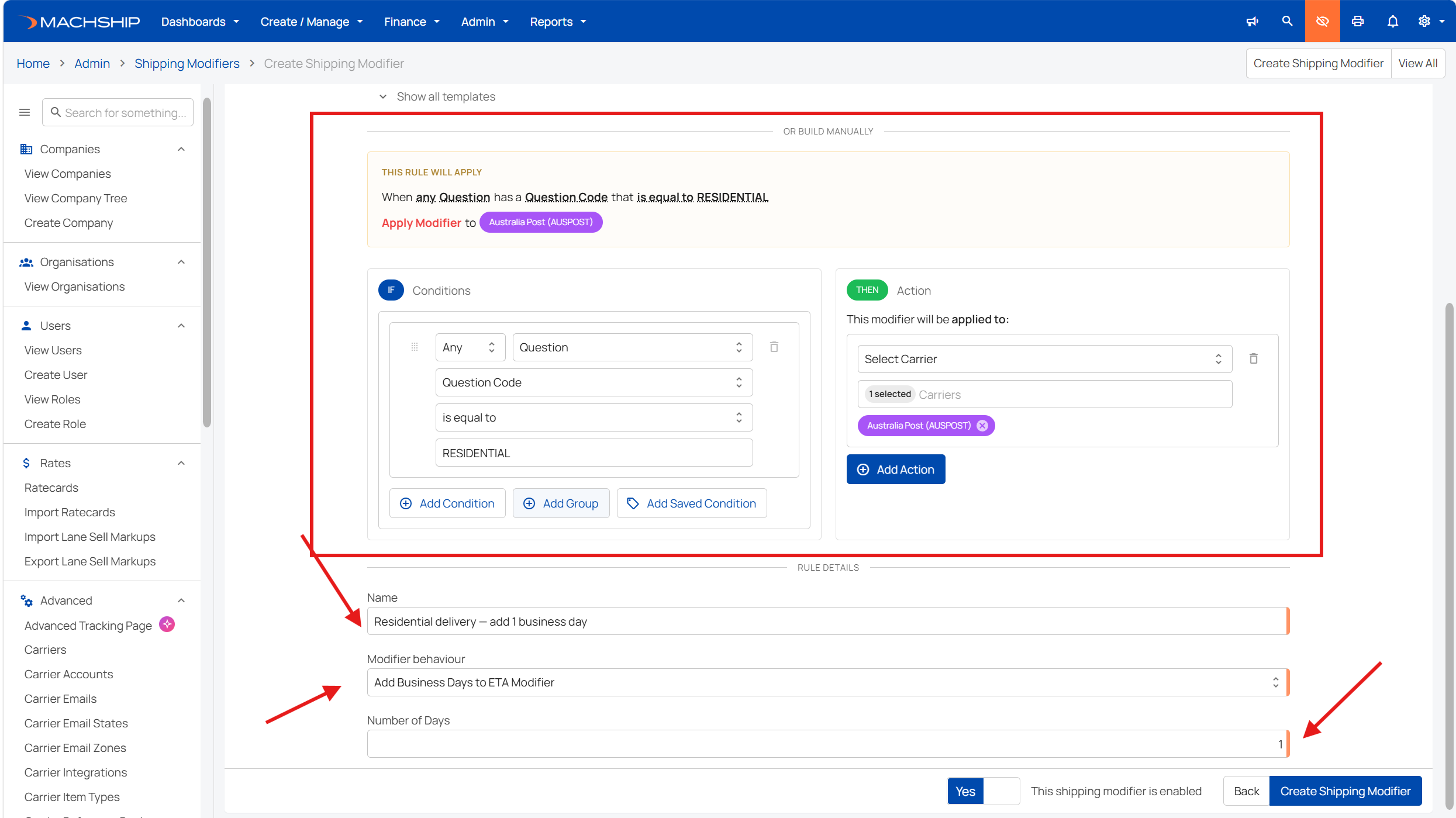
Task: Expand Show all templates
Action: click(x=437, y=96)
